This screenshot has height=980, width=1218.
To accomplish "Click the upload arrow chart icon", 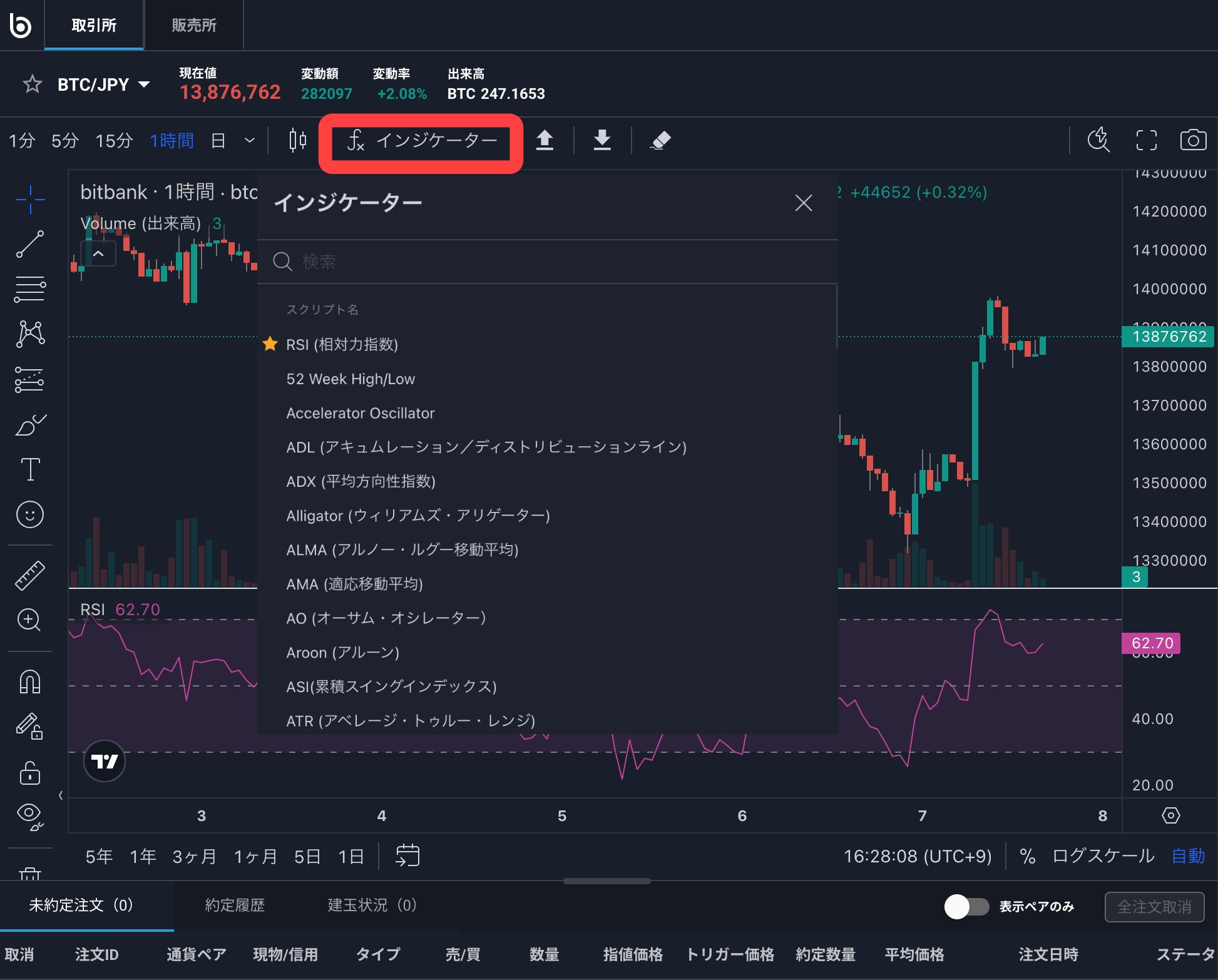I will pyautogui.click(x=545, y=140).
